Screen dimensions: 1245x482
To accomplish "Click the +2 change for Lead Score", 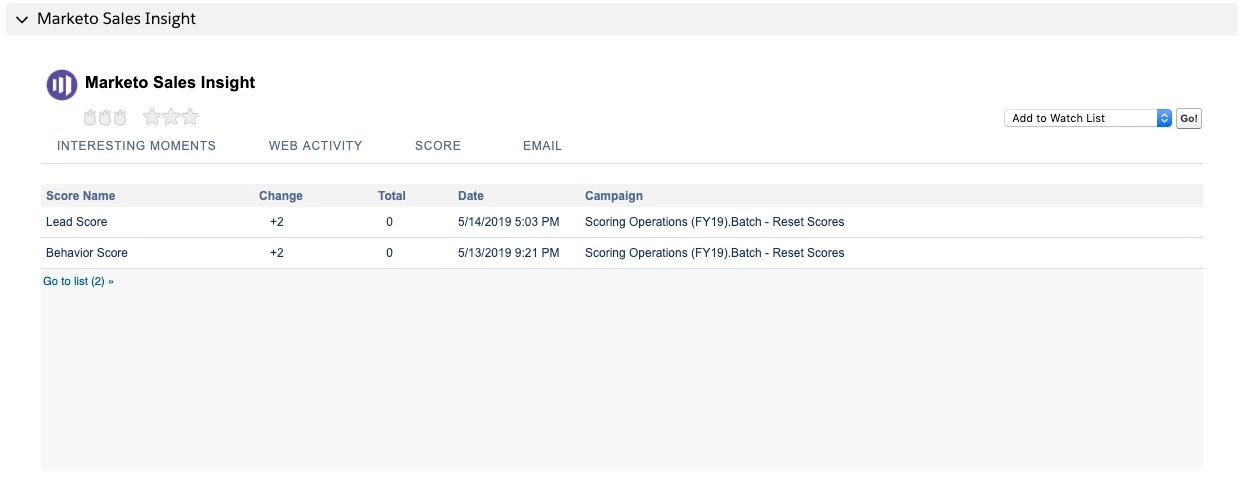I will coord(277,222).
